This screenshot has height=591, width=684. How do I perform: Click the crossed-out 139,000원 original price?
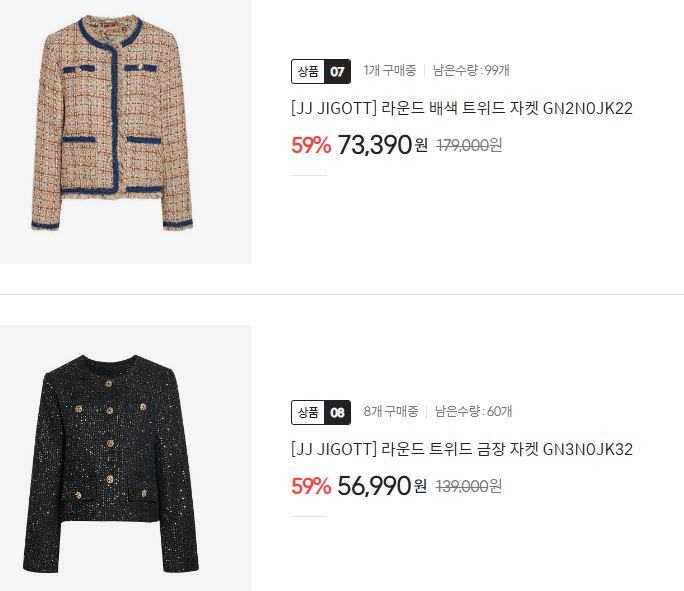[x=469, y=486]
